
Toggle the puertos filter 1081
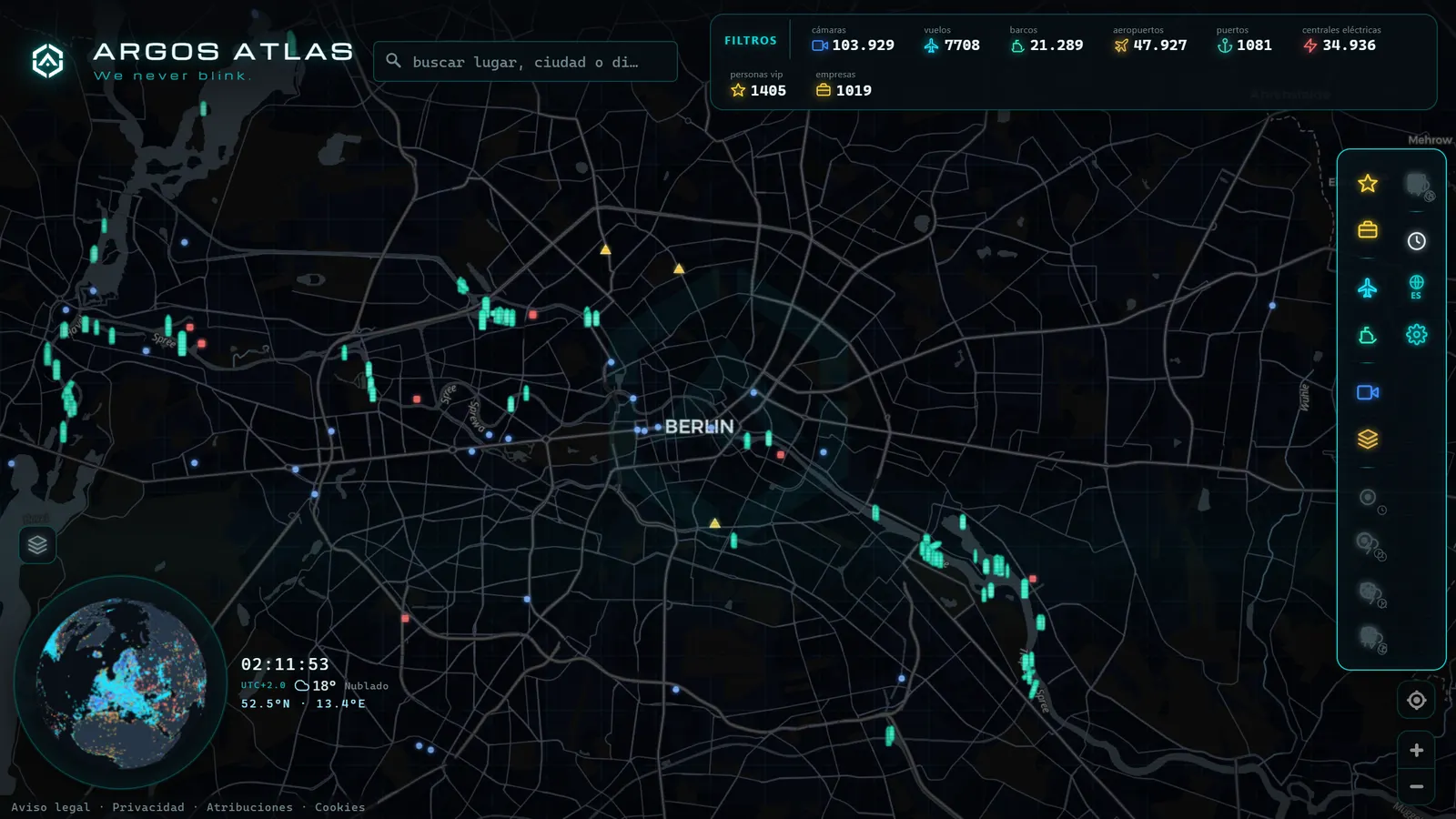1244,39
